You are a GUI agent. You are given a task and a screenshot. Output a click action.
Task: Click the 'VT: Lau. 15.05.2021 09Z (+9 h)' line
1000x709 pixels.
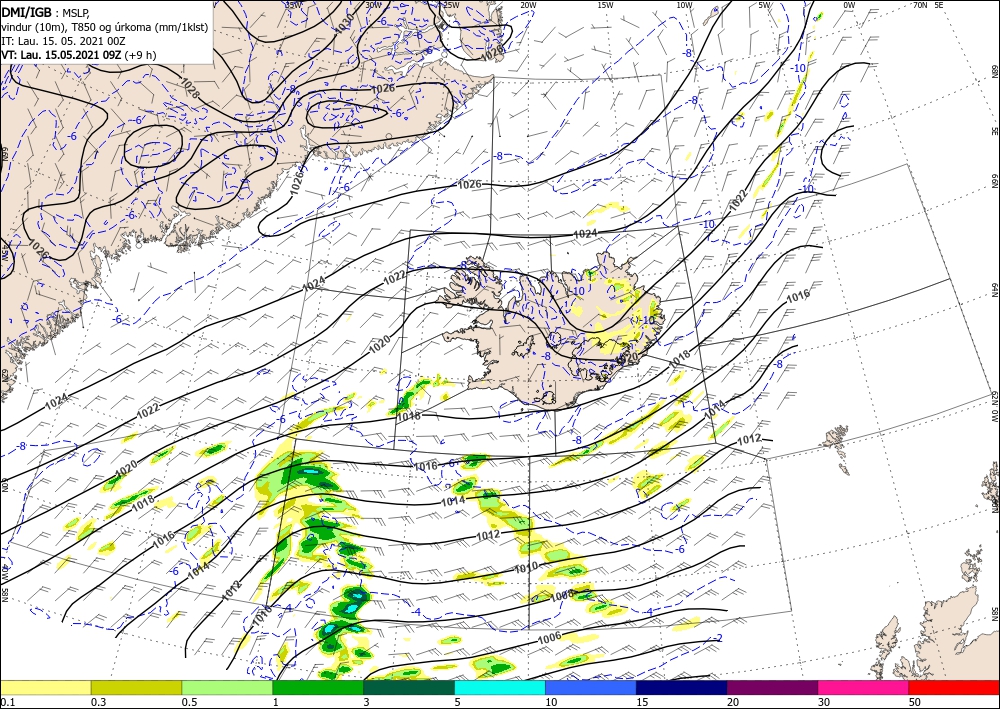(x=78, y=55)
